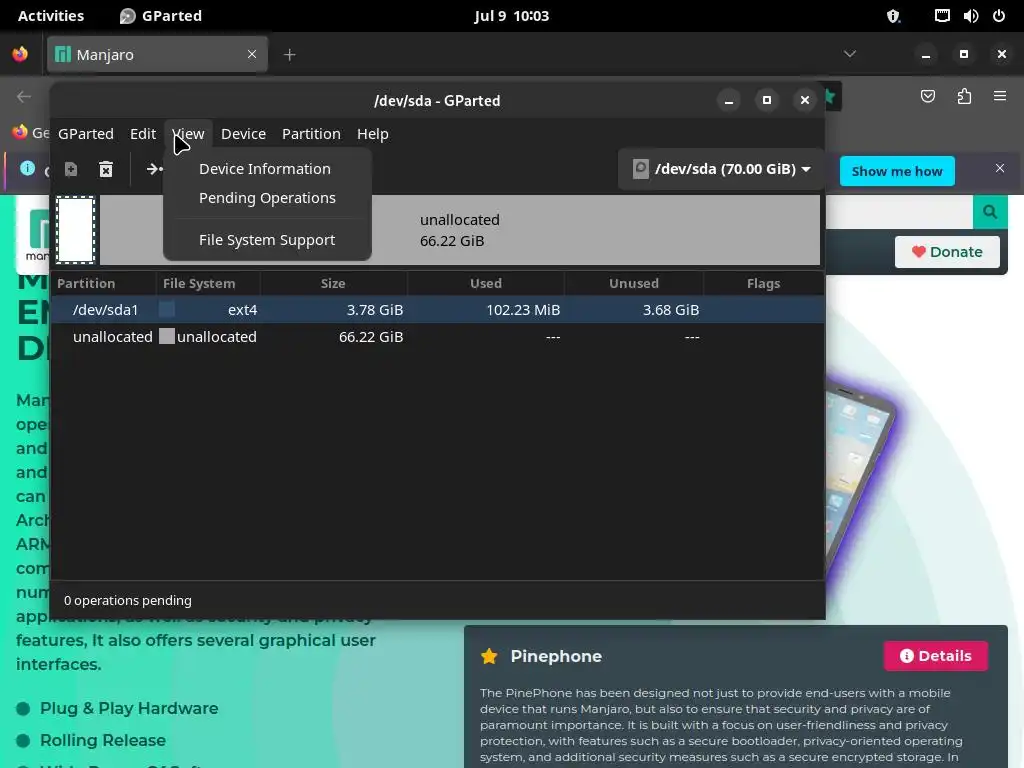Click the Manjaro website search icon

[x=990, y=212]
